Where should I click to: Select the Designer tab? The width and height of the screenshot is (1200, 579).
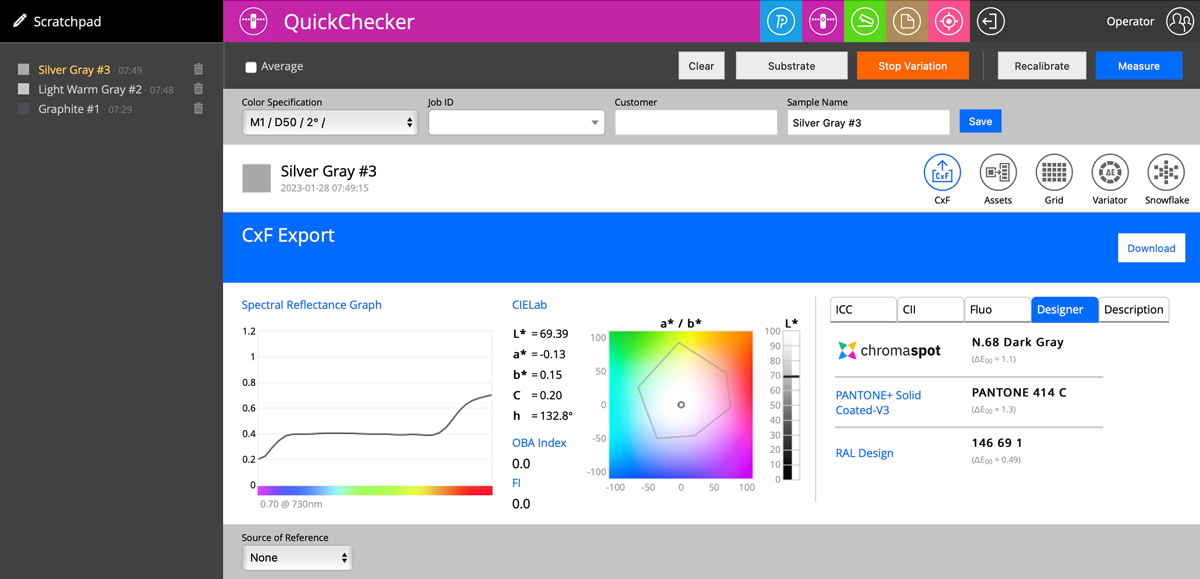pos(1064,309)
